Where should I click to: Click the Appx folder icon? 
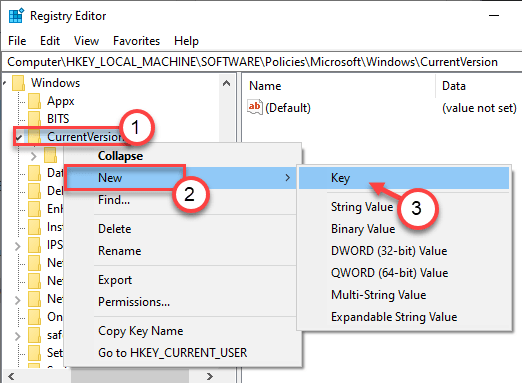pos(35,101)
